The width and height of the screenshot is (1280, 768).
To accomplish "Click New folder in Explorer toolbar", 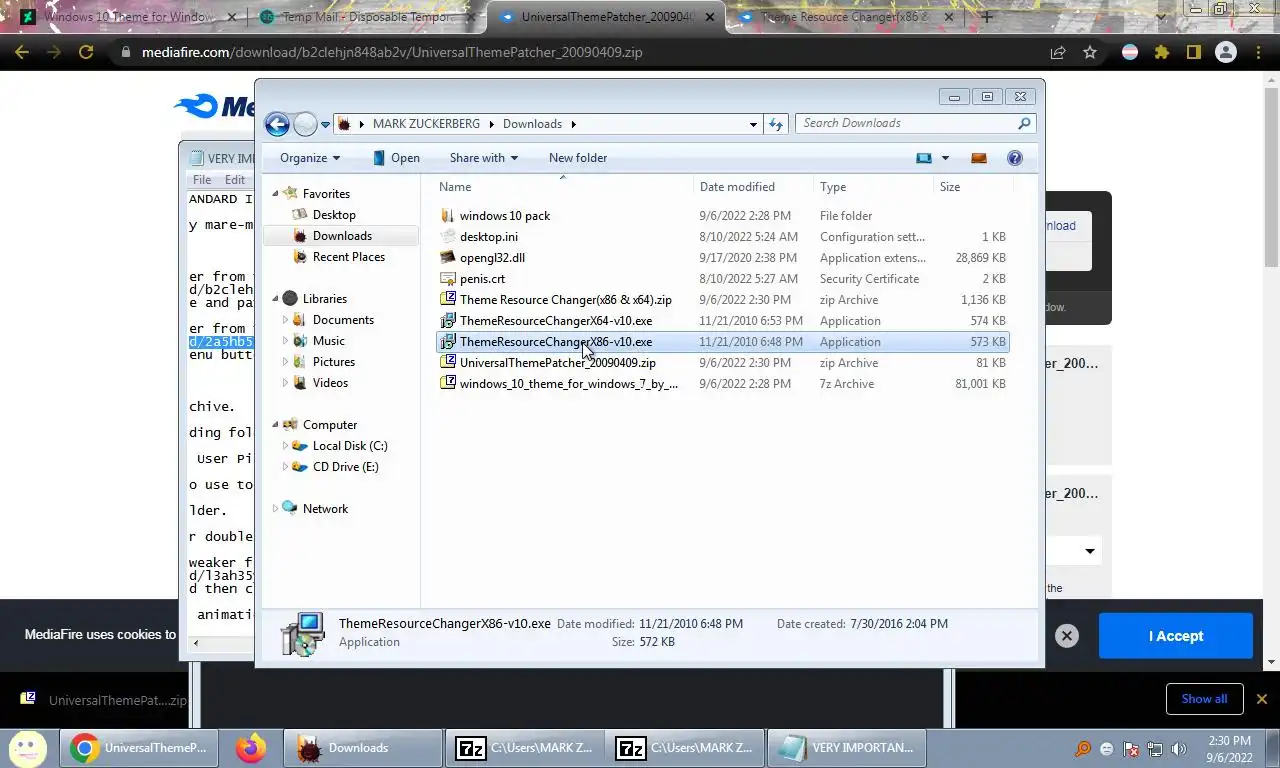I will pyautogui.click(x=578, y=158).
